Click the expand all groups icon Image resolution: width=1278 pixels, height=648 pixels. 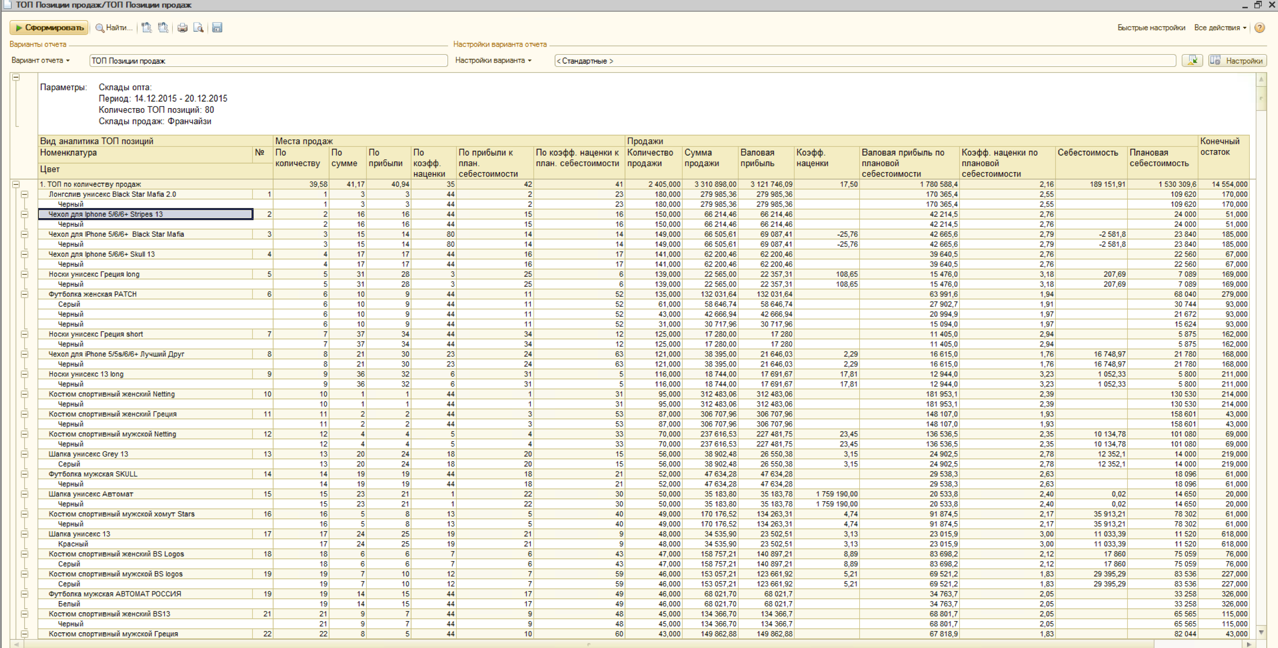146,28
